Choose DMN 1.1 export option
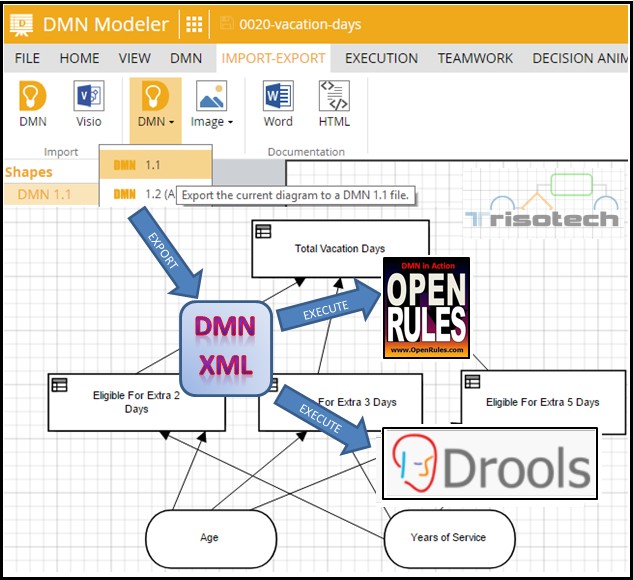Image resolution: width=633 pixels, height=580 pixels. (153, 165)
